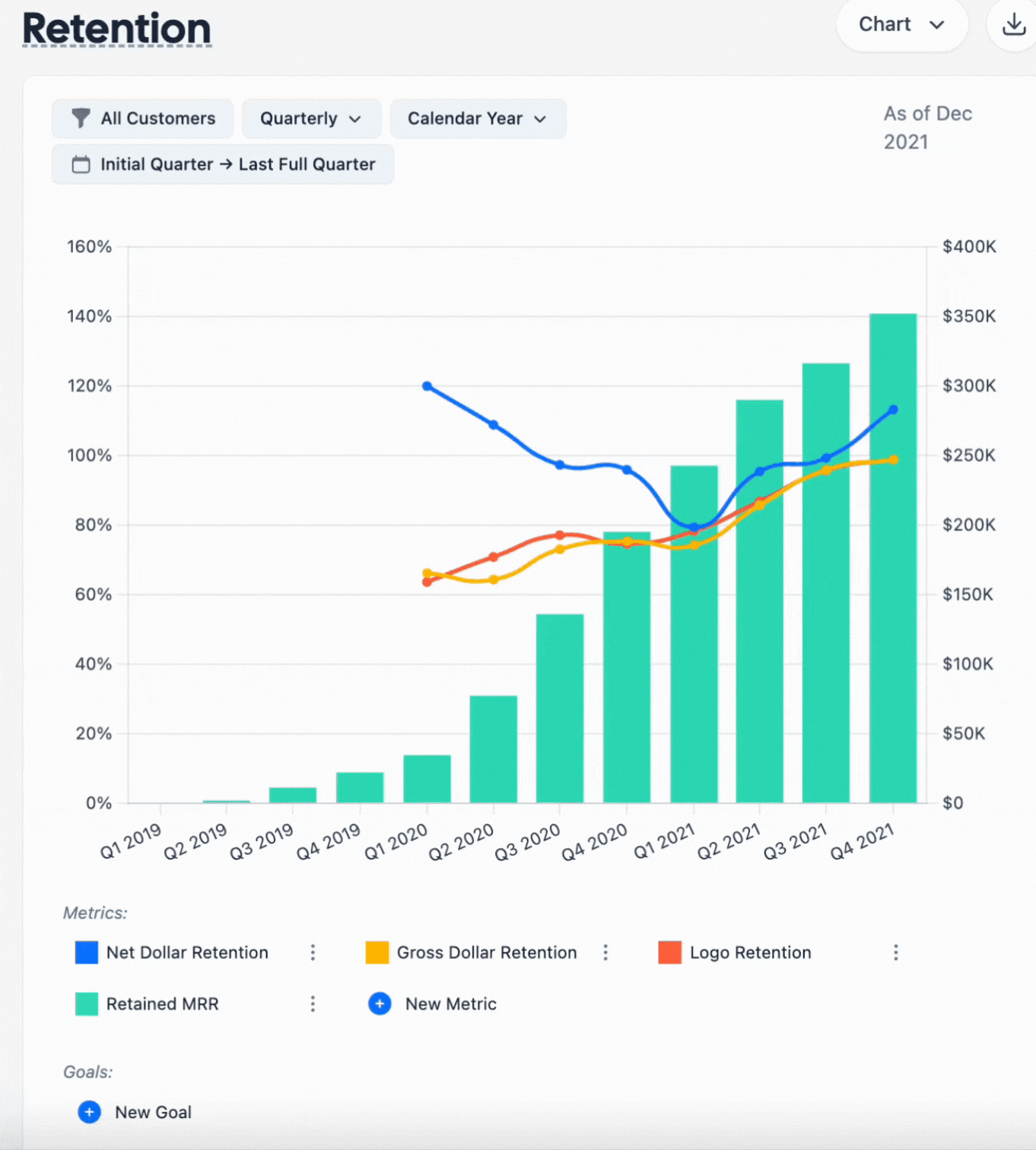Click the plus icon for New Goal

coord(89,1112)
